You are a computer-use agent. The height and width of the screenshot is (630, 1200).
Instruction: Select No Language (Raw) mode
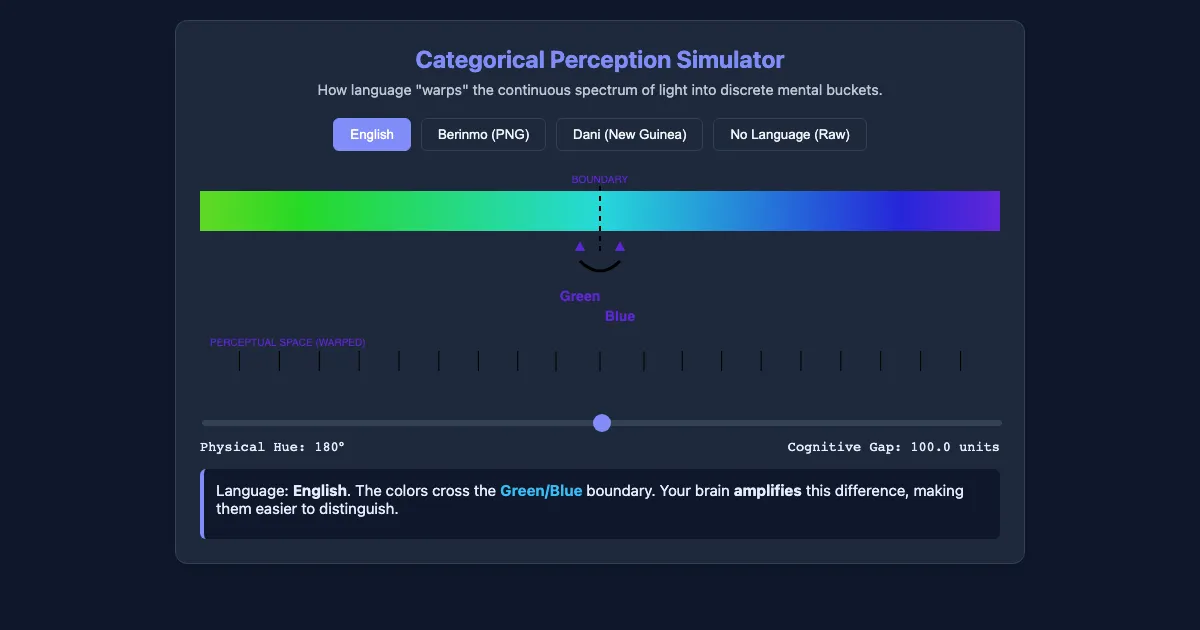coord(789,135)
